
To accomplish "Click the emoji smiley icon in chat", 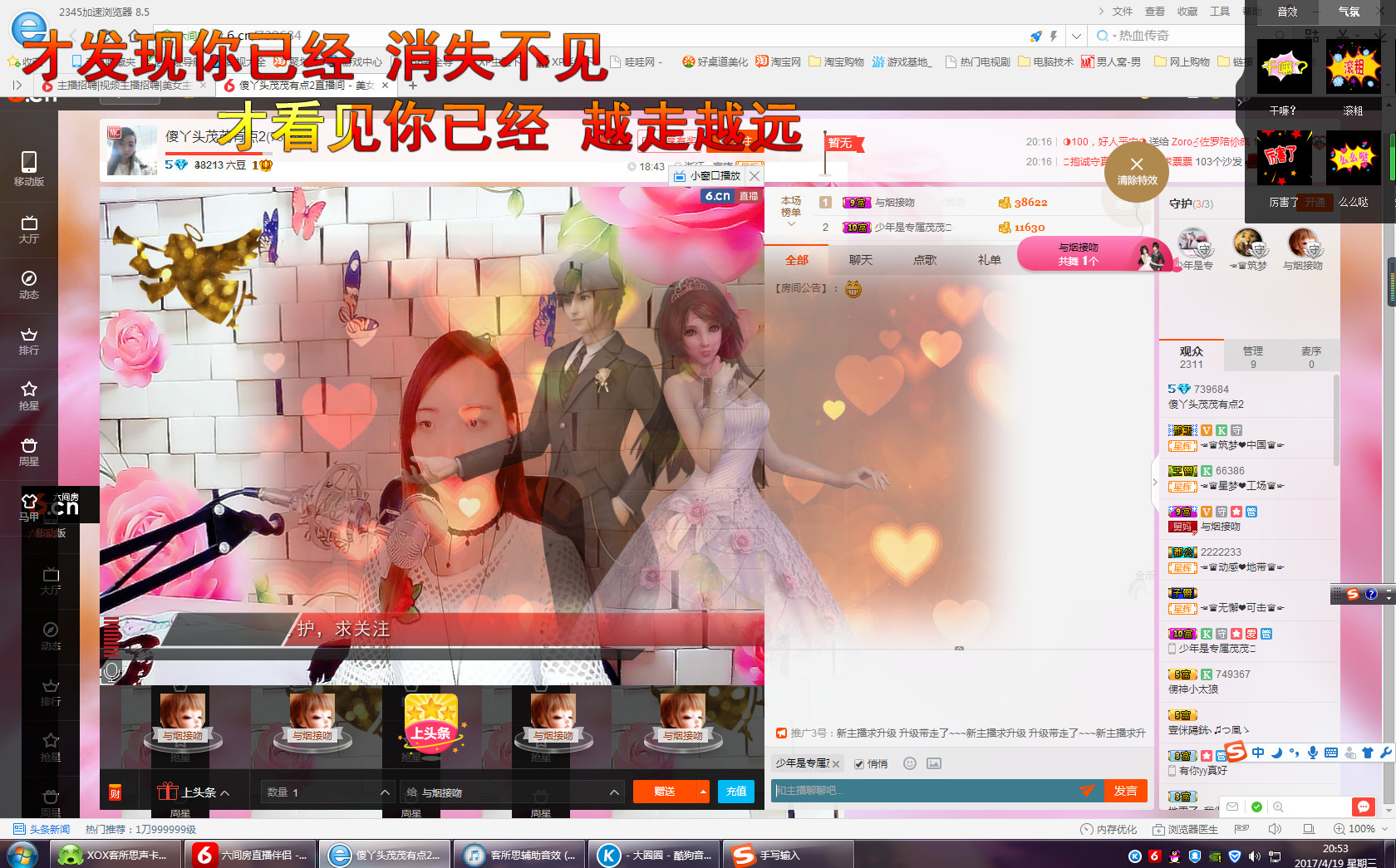I will 910,763.
